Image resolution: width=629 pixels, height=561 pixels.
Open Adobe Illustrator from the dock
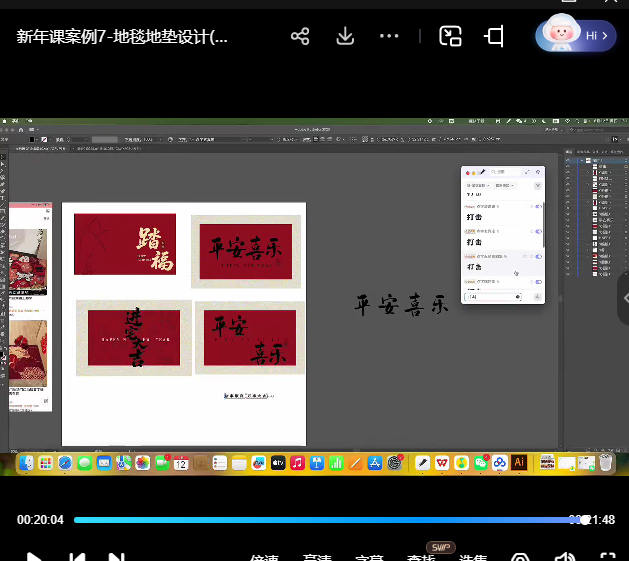point(518,463)
